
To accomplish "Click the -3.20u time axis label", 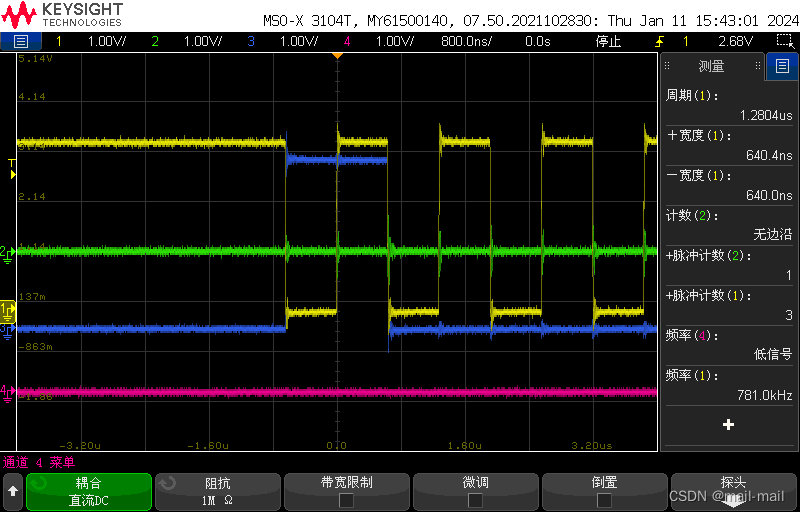I will (80, 445).
